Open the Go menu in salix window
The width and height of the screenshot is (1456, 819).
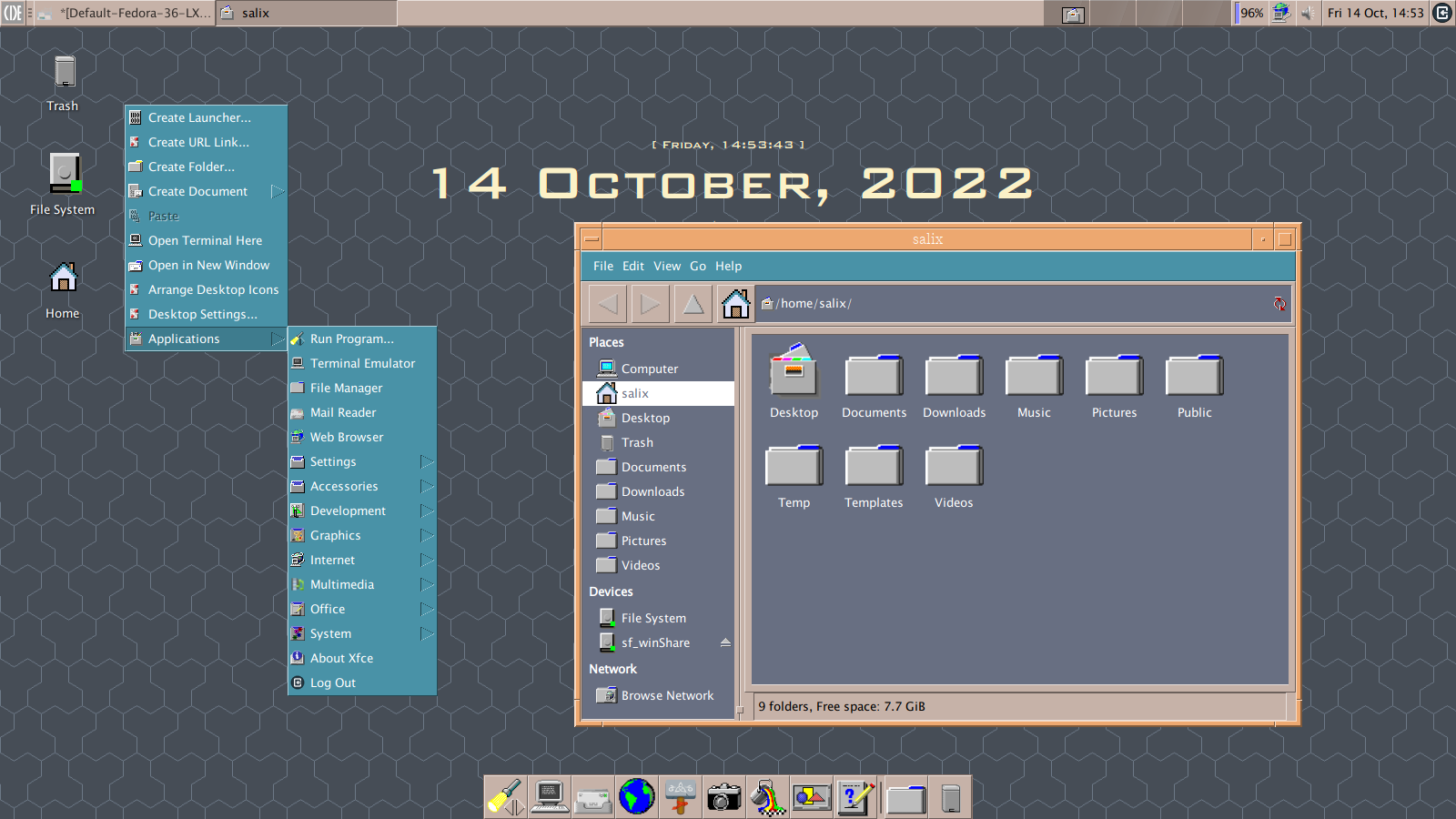pyautogui.click(x=698, y=266)
